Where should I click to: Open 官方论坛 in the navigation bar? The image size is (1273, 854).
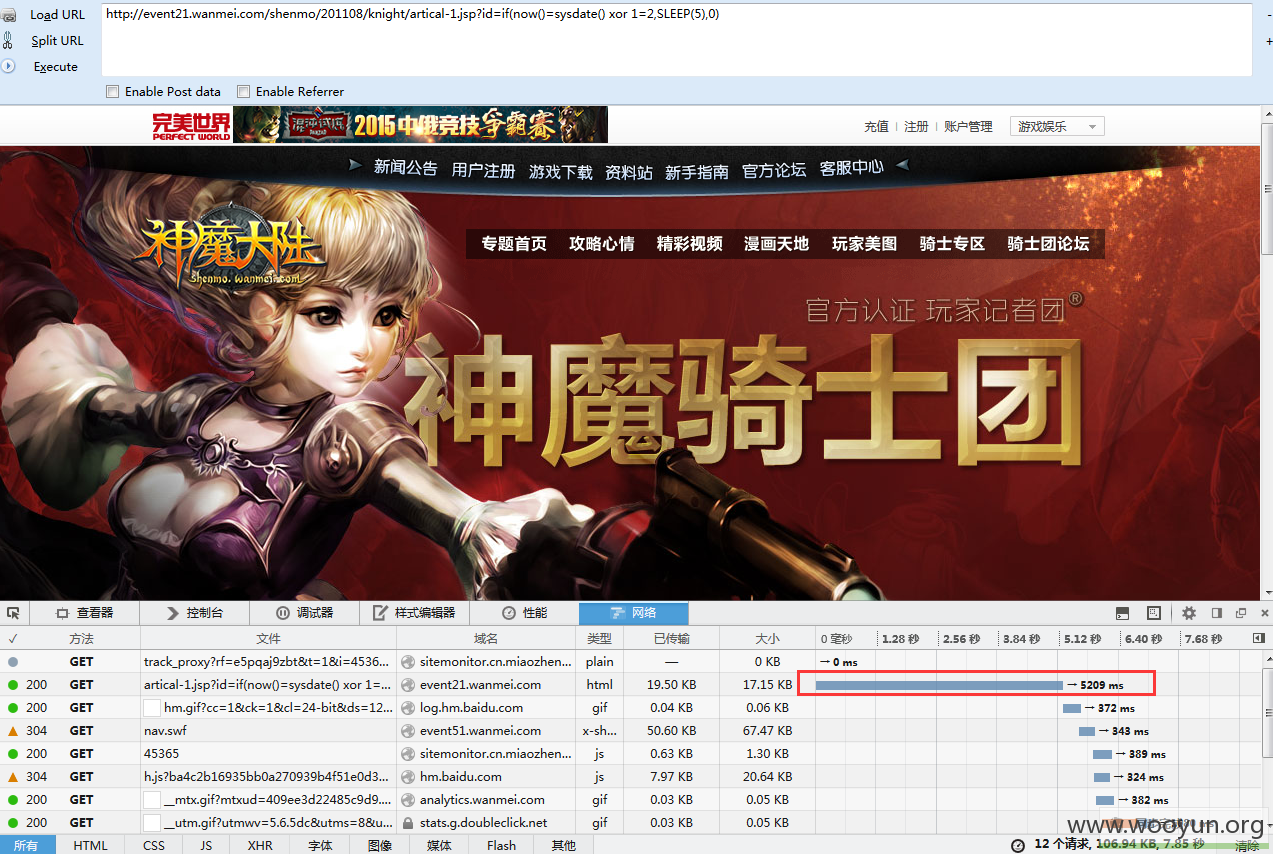(x=774, y=171)
